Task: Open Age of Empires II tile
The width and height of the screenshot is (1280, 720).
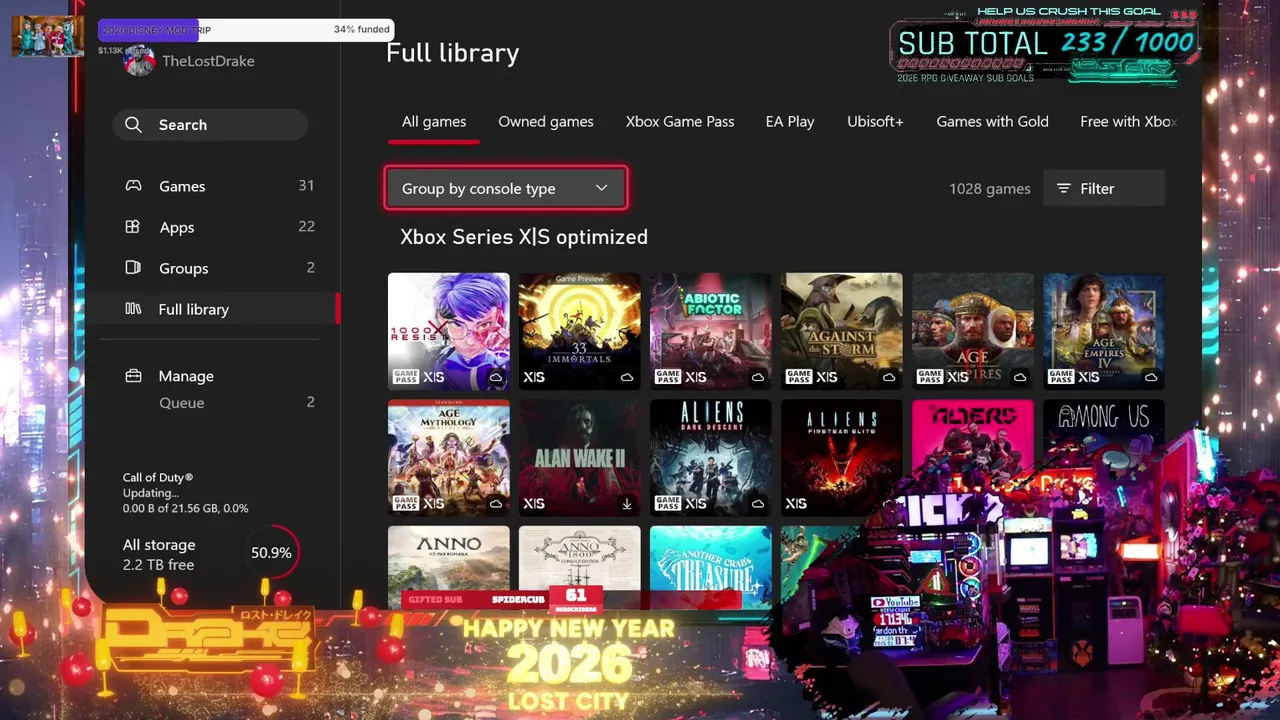Action: (973, 331)
